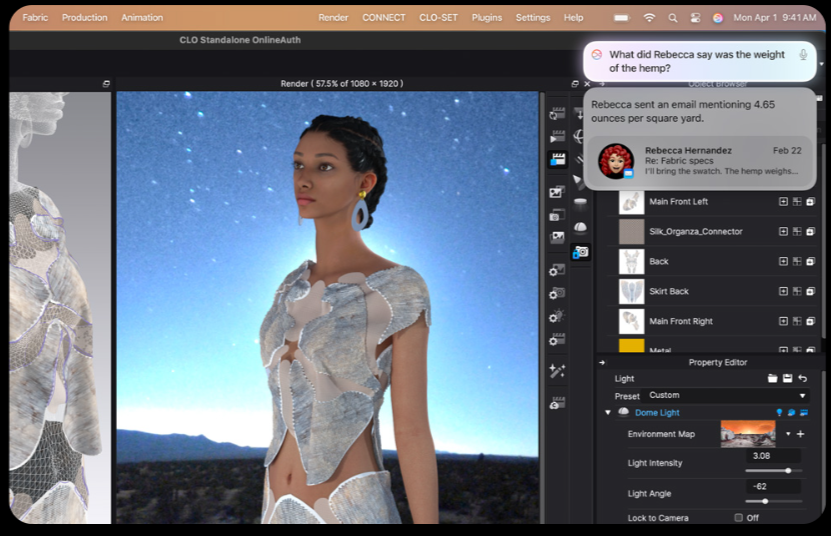This screenshot has height=536, width=831.
Task: Toggle the blue sphere icon on Dome Light row
Action: coord(791,412)
